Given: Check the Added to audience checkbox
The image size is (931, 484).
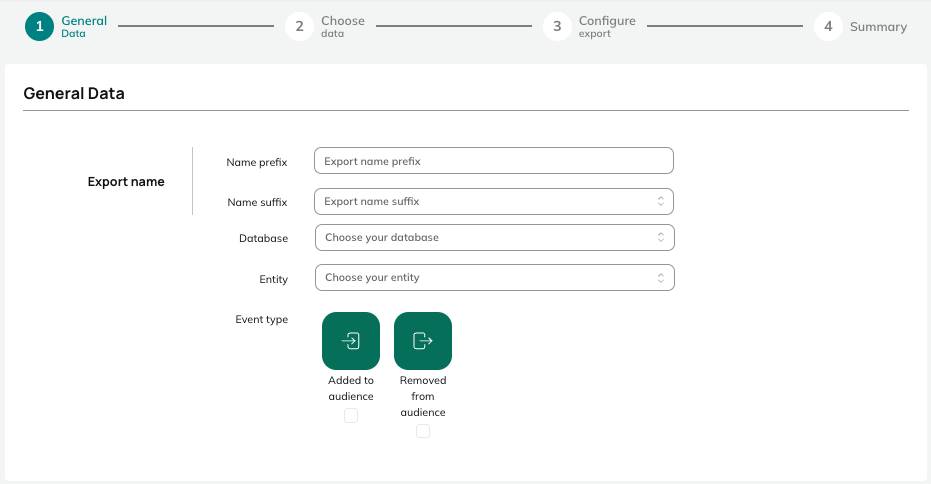Looking at the screenshot, I should click(351, 416).
